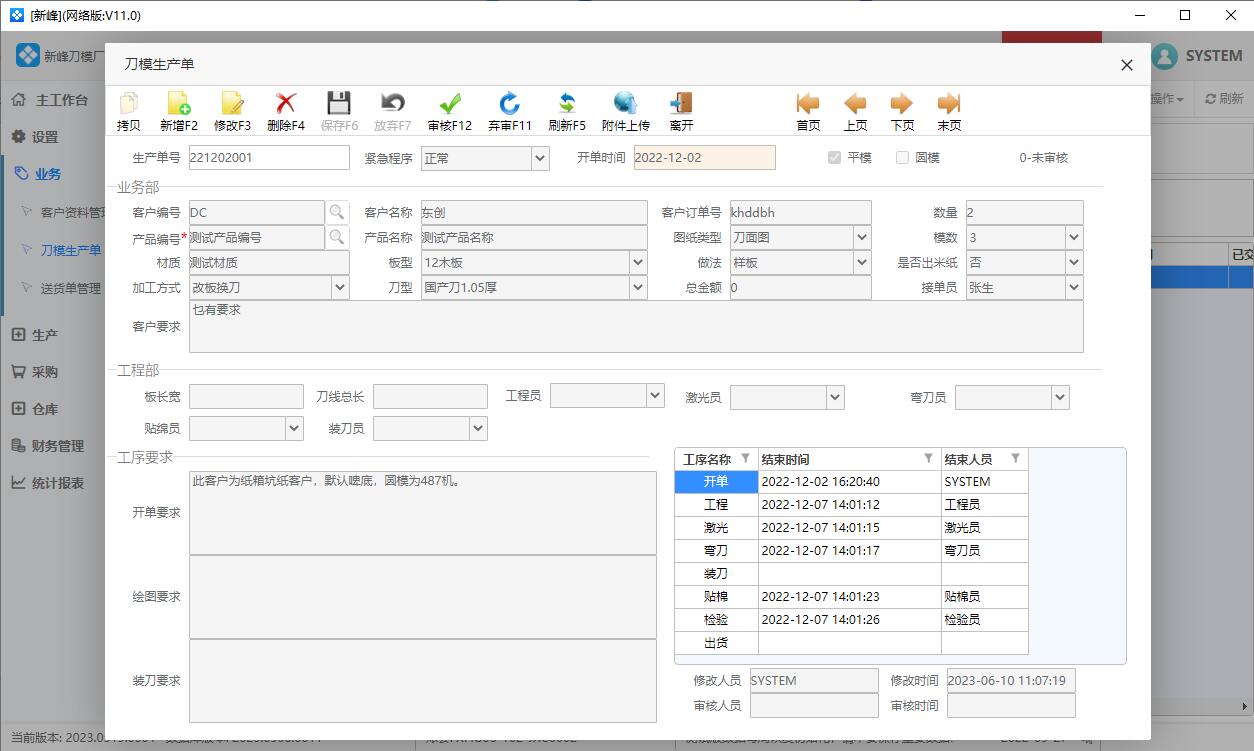Click the 离开 exit icon

pyautogui.click(x=682, y=103)
